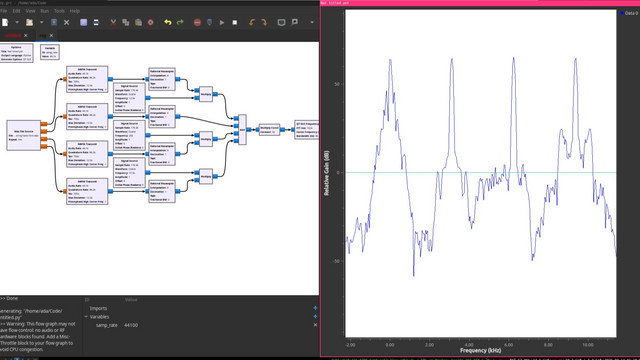Open the toolbar overflow dropdown arrow
The width and height of the screenshot is (640, 360).
(x=312, y=22)
